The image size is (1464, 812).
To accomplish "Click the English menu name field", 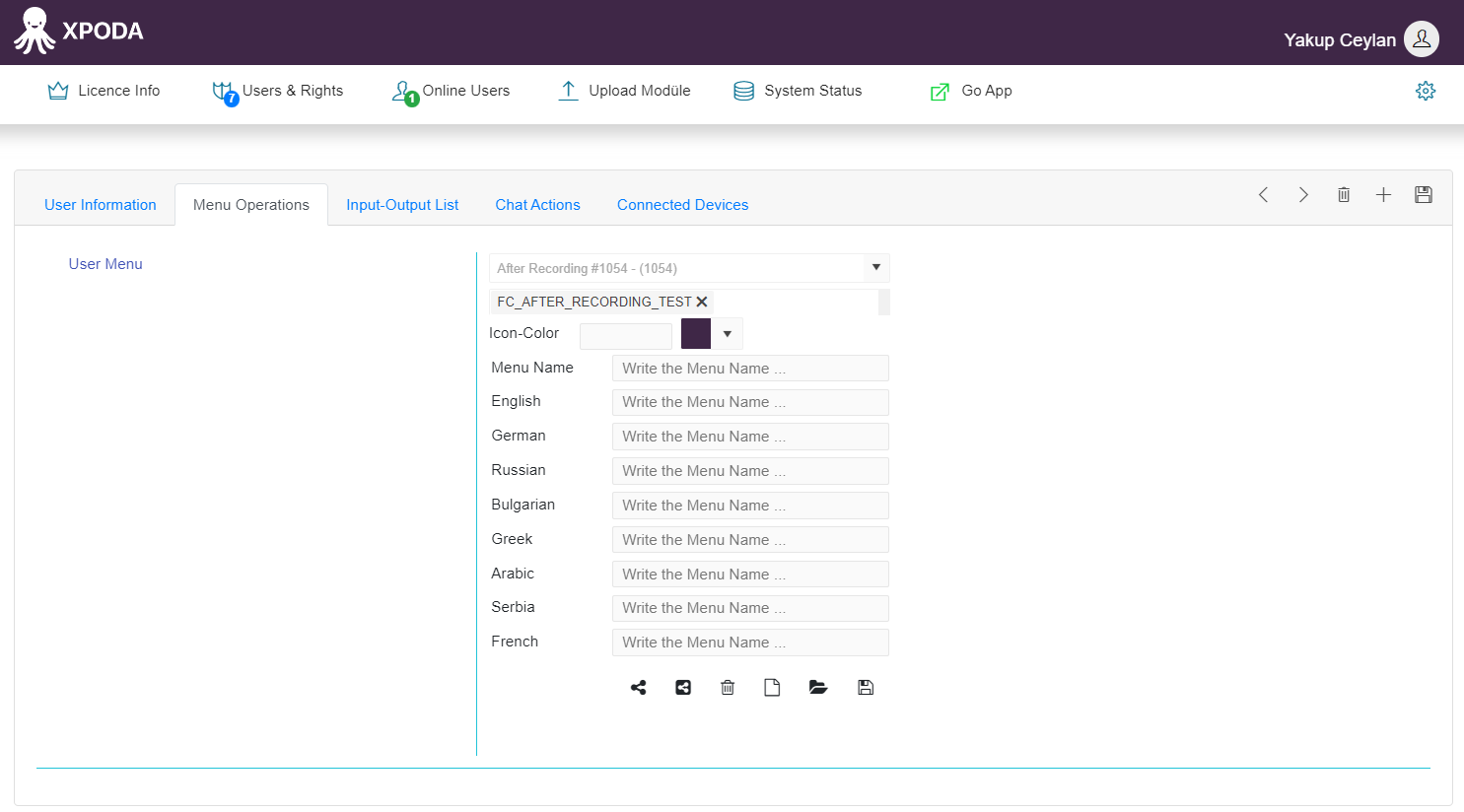I will (750, 402).
